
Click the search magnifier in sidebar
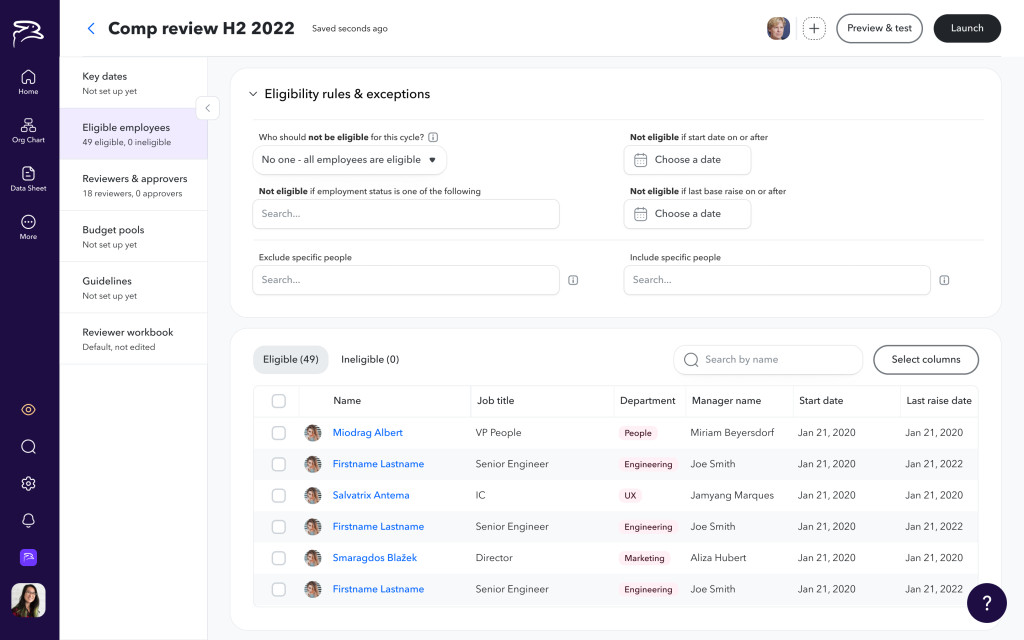click(28, 447)
